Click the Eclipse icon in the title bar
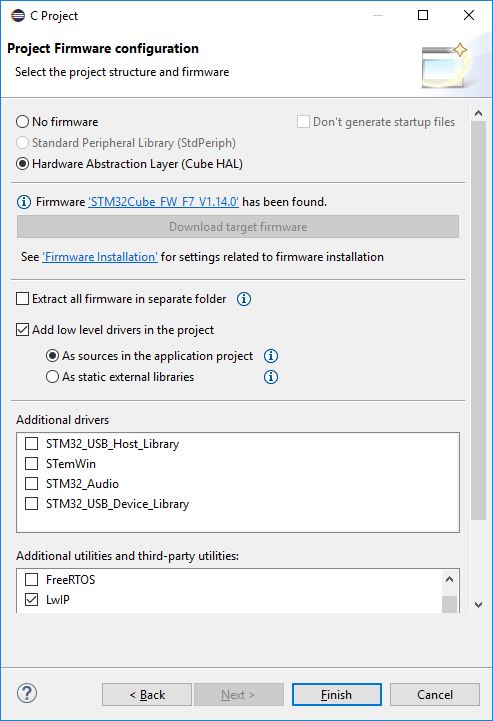 [18, 16]
